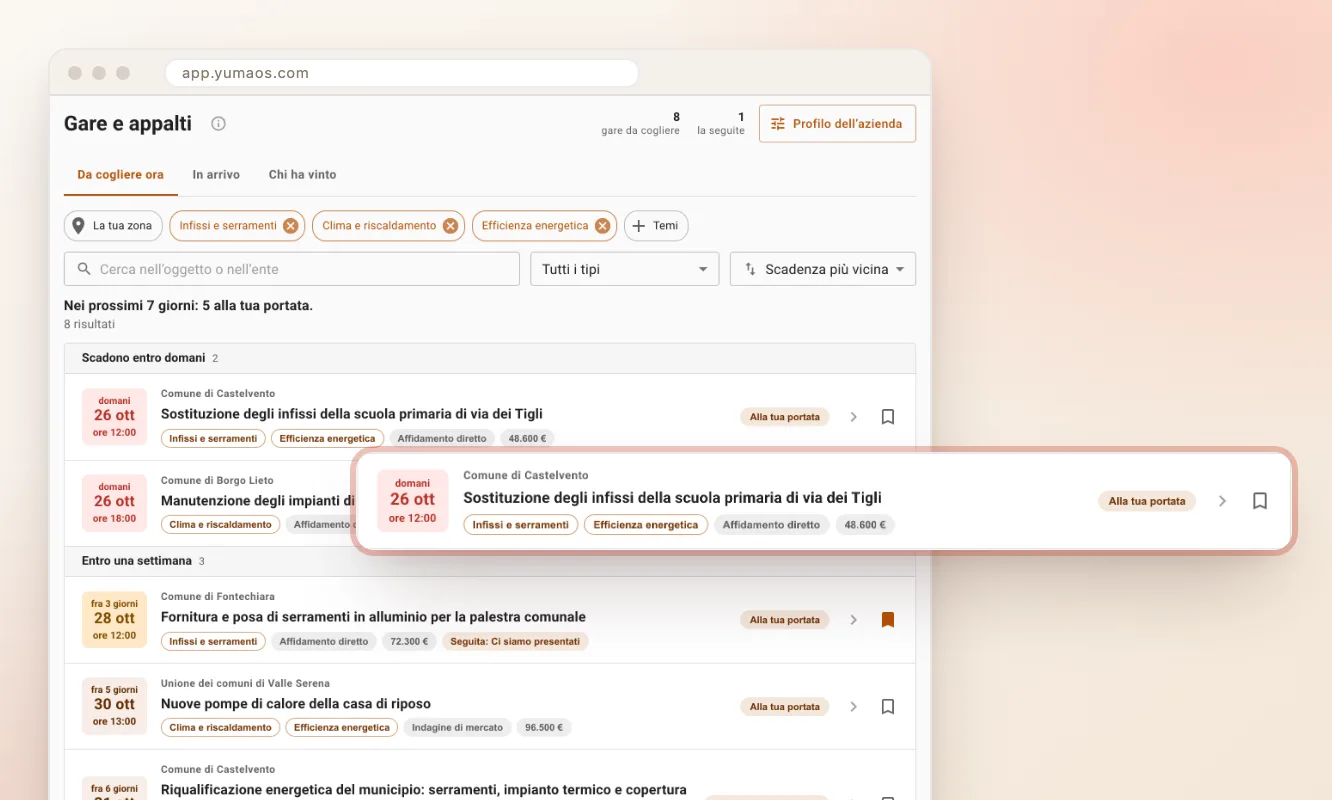Open the Scadenza più vicina sort dropdown

pos(823,269)
